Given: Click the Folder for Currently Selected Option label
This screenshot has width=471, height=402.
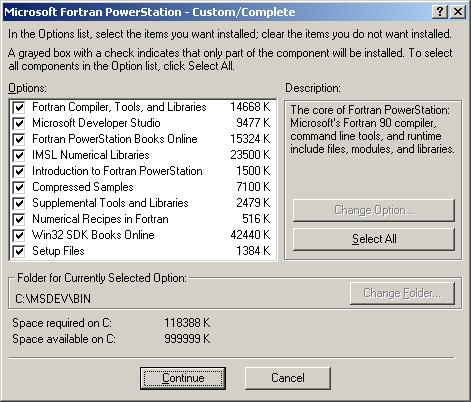Looking at the screenshot, I should pyautogui.click(x=102, y=278).
